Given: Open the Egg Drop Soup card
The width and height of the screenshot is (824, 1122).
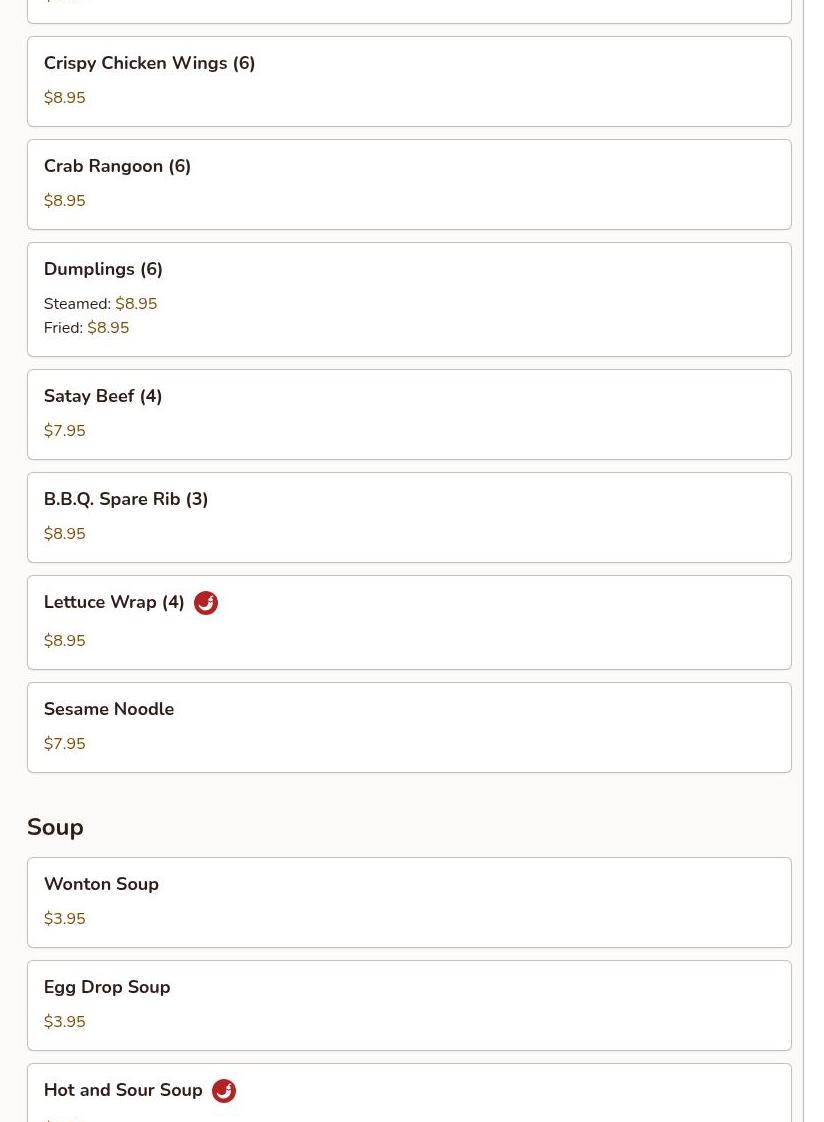Looking at the screenshot, I should tap(409, 1005).
